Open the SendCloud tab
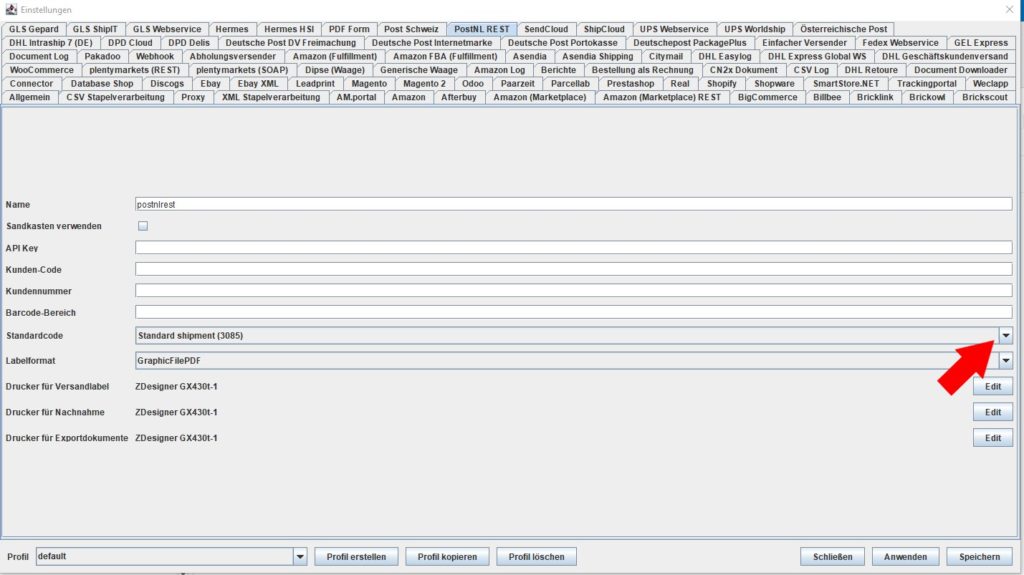Image resolution: width=1024 pixels, height=575 pixels. tap(546, 29)
